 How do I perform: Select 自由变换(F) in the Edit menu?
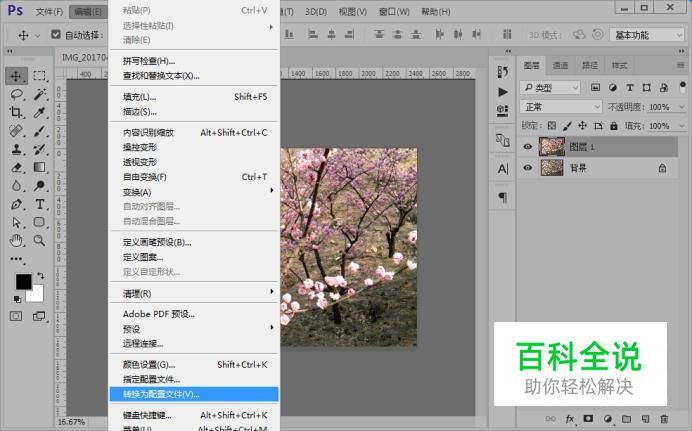(x=144, y=177)
